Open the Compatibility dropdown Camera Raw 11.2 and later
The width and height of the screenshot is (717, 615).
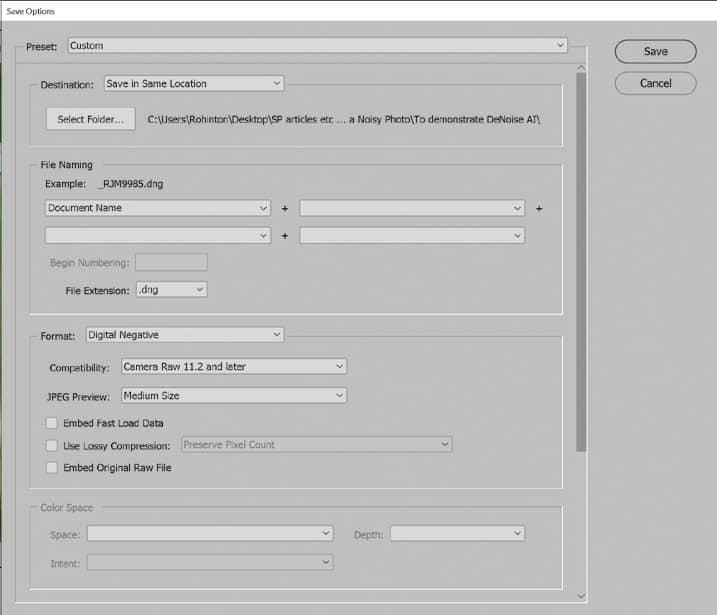[x=234, y=367]
